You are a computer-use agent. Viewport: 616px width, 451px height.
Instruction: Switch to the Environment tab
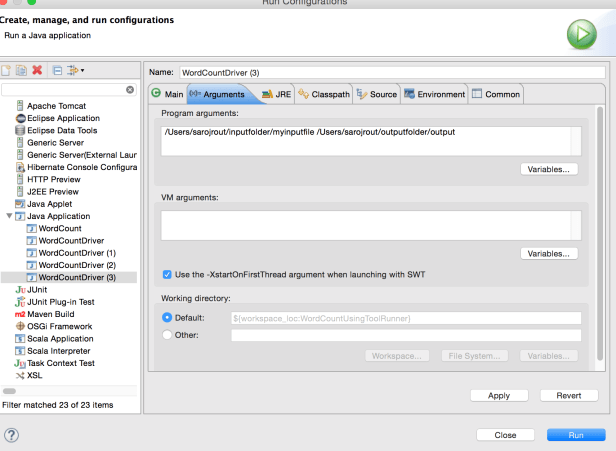tap(434, 94)
